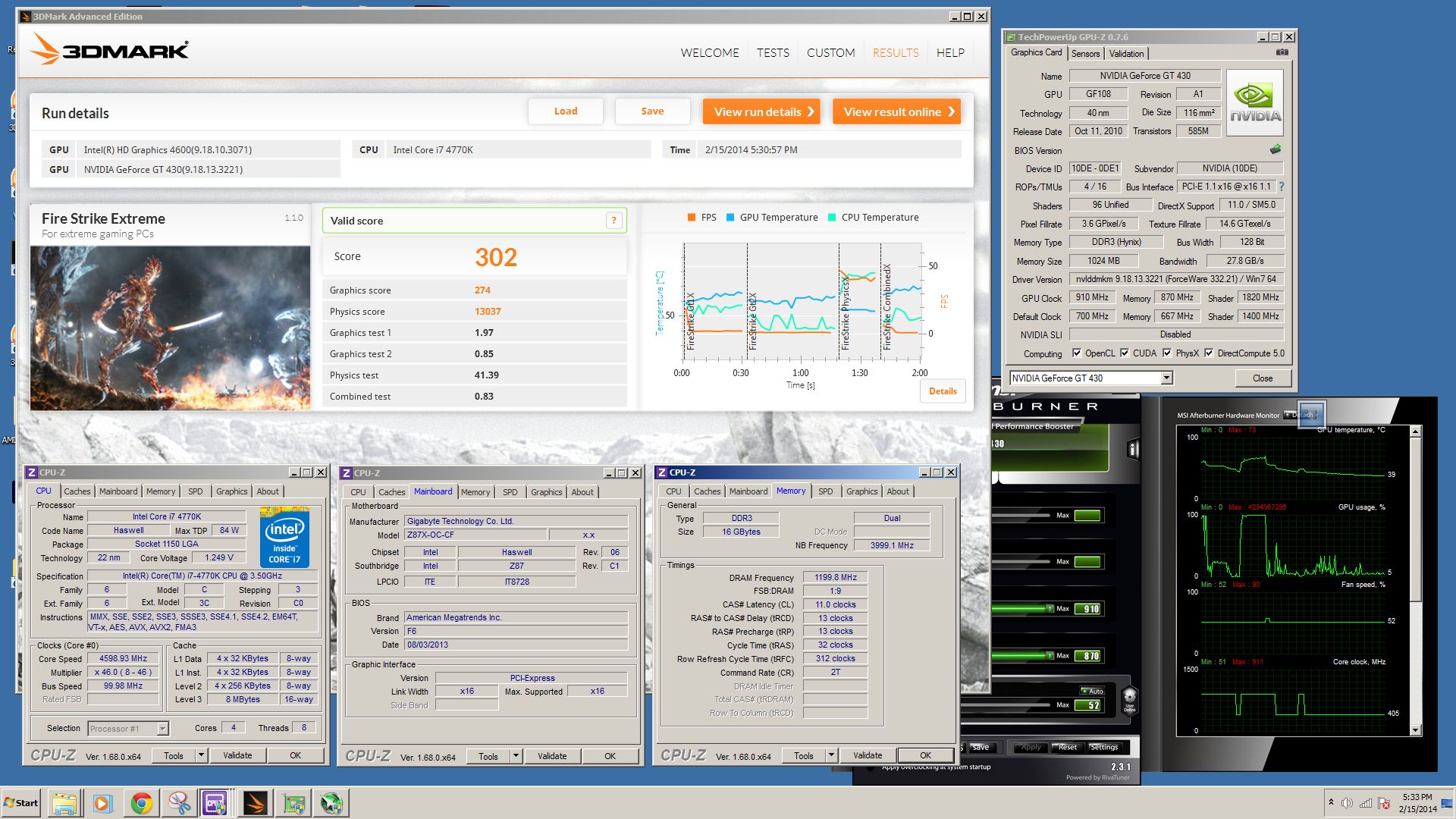Click the GPU-Z title bar icon
Image resolution: width=1456 pixels, height=819 pixels.
pos(1011,36)
